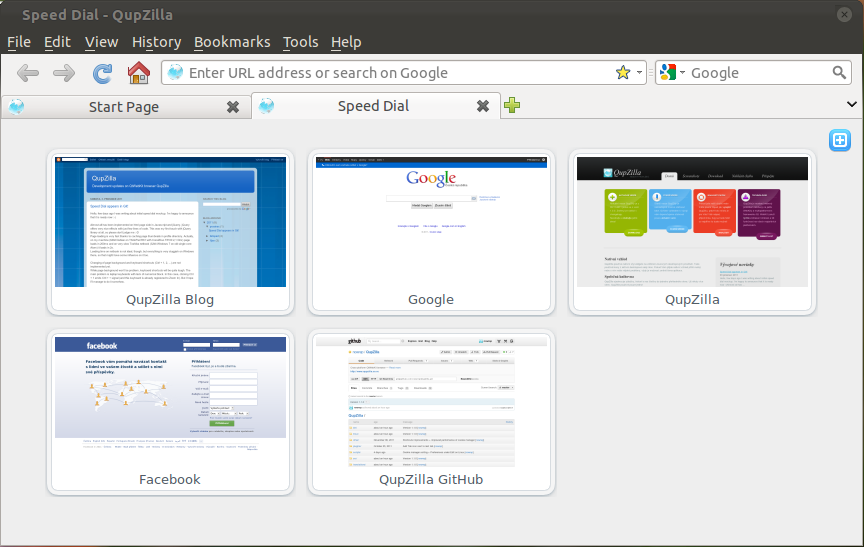The image size is (864, 547).
Task: Open the QupZilla Blog speed dial
Action: [170, 232]
